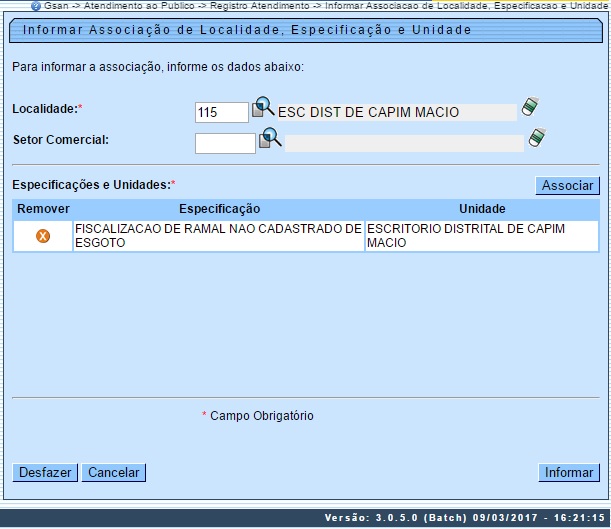Viewport: 611px width, 529px height.
Task: Click the Versão 3.0.5.0 status bar text
Action: [x=464, y=518]
